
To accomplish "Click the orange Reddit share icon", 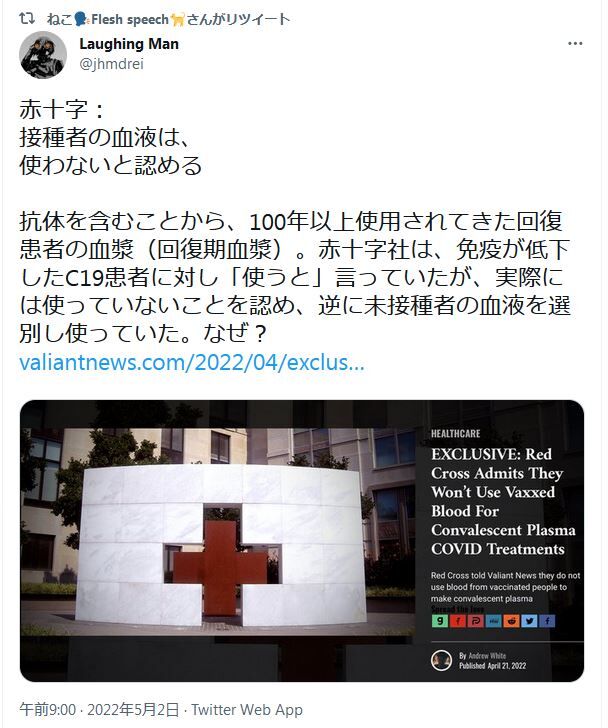I will click(x=511, y=621).
